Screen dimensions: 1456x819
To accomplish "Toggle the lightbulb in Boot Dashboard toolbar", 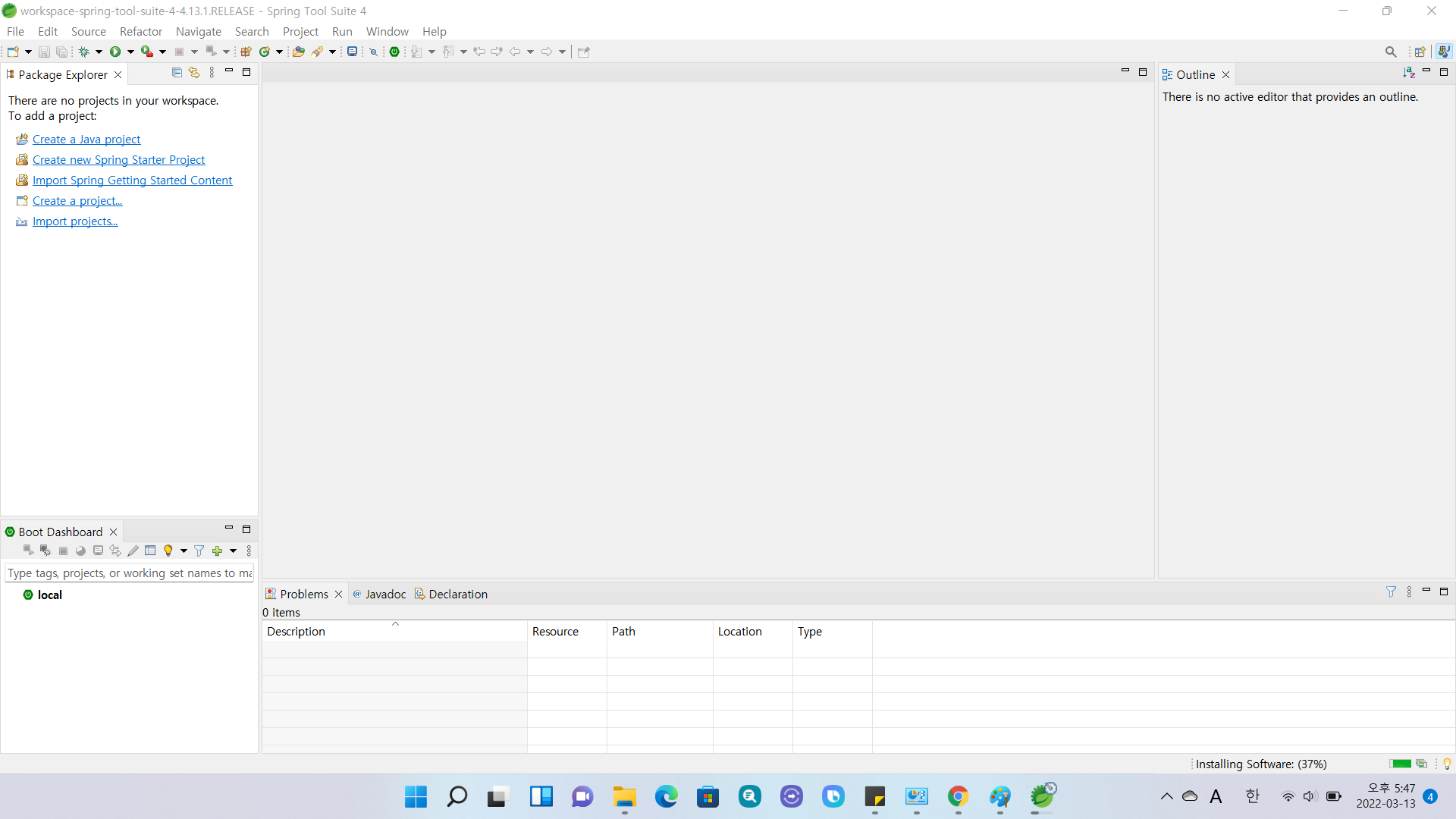I will 168,551.
